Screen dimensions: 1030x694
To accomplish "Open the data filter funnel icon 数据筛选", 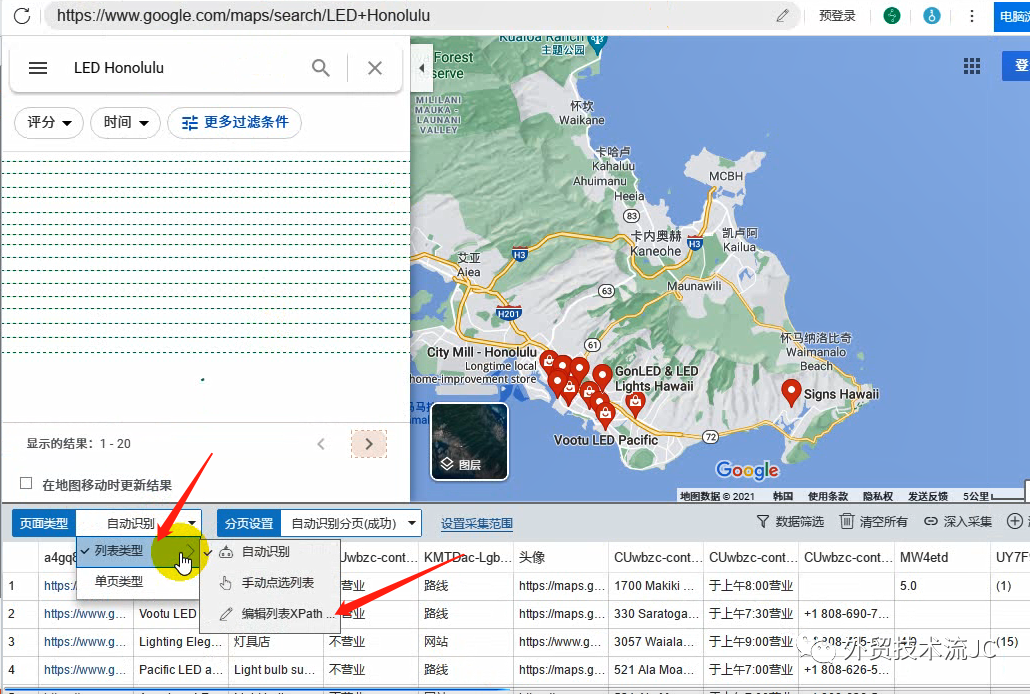I will (762, 522).
